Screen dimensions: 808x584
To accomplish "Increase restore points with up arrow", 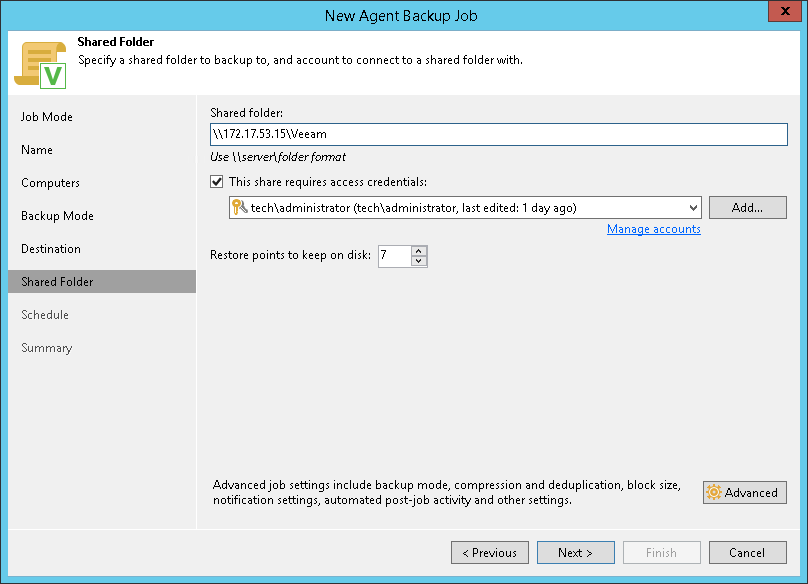I will click(x=419, y=251).
